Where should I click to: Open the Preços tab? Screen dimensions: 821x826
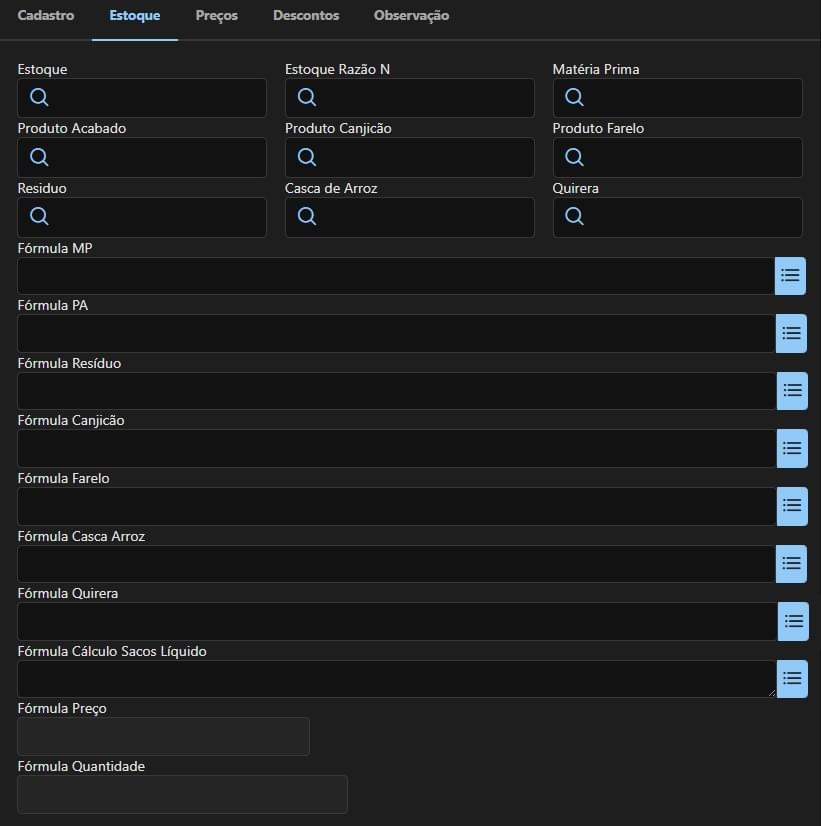217,16
